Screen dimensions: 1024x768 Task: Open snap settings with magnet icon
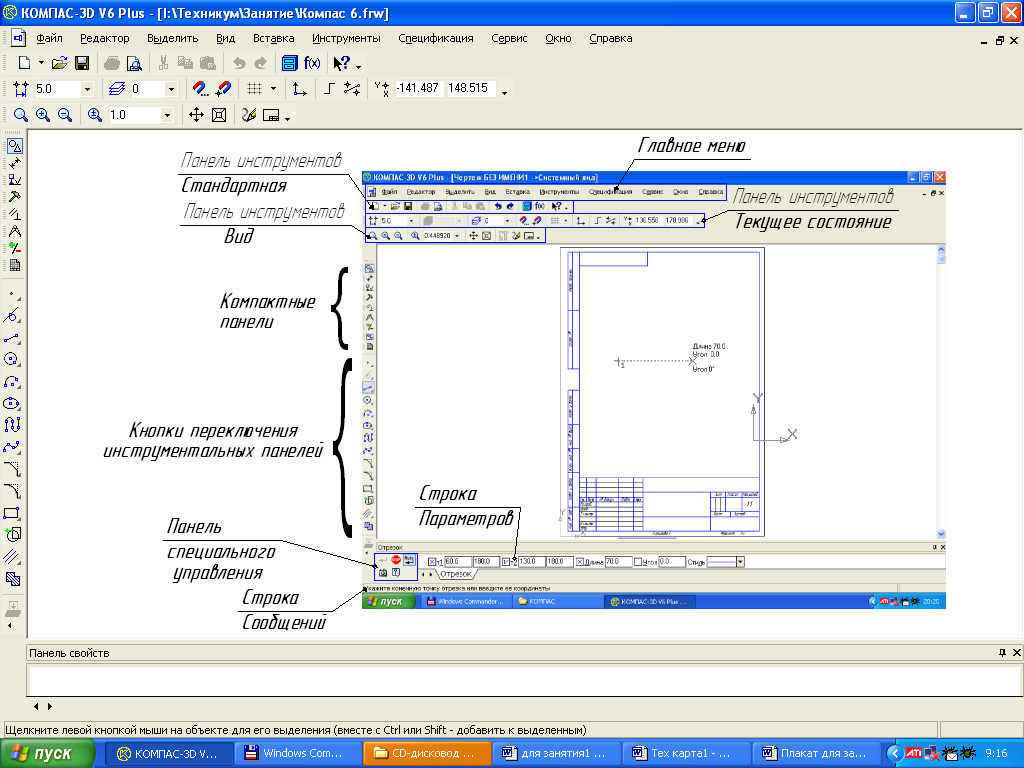tap(200, 88)
